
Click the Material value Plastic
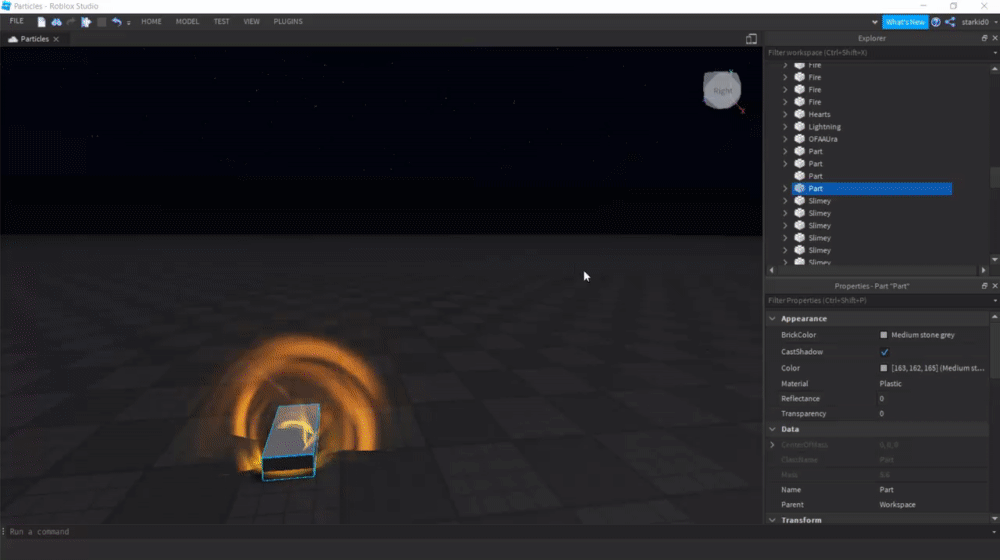pos(890,383)
